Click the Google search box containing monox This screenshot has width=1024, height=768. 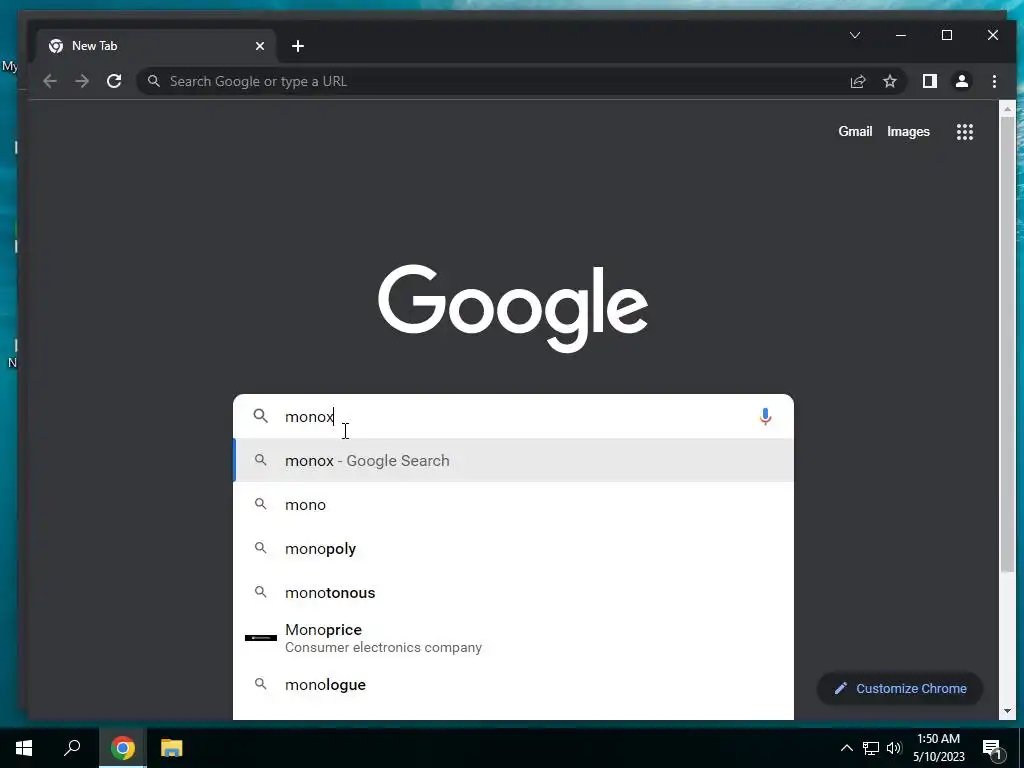513,416
